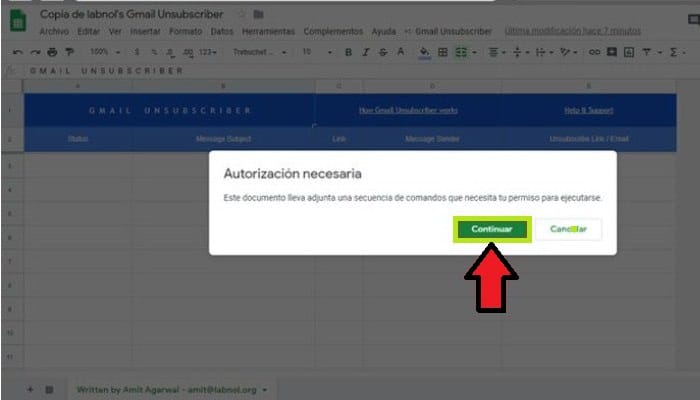Click the Message Subject header cell
Image resolution: width=700 pixels, height=400 pixels.
coord(223,139)
